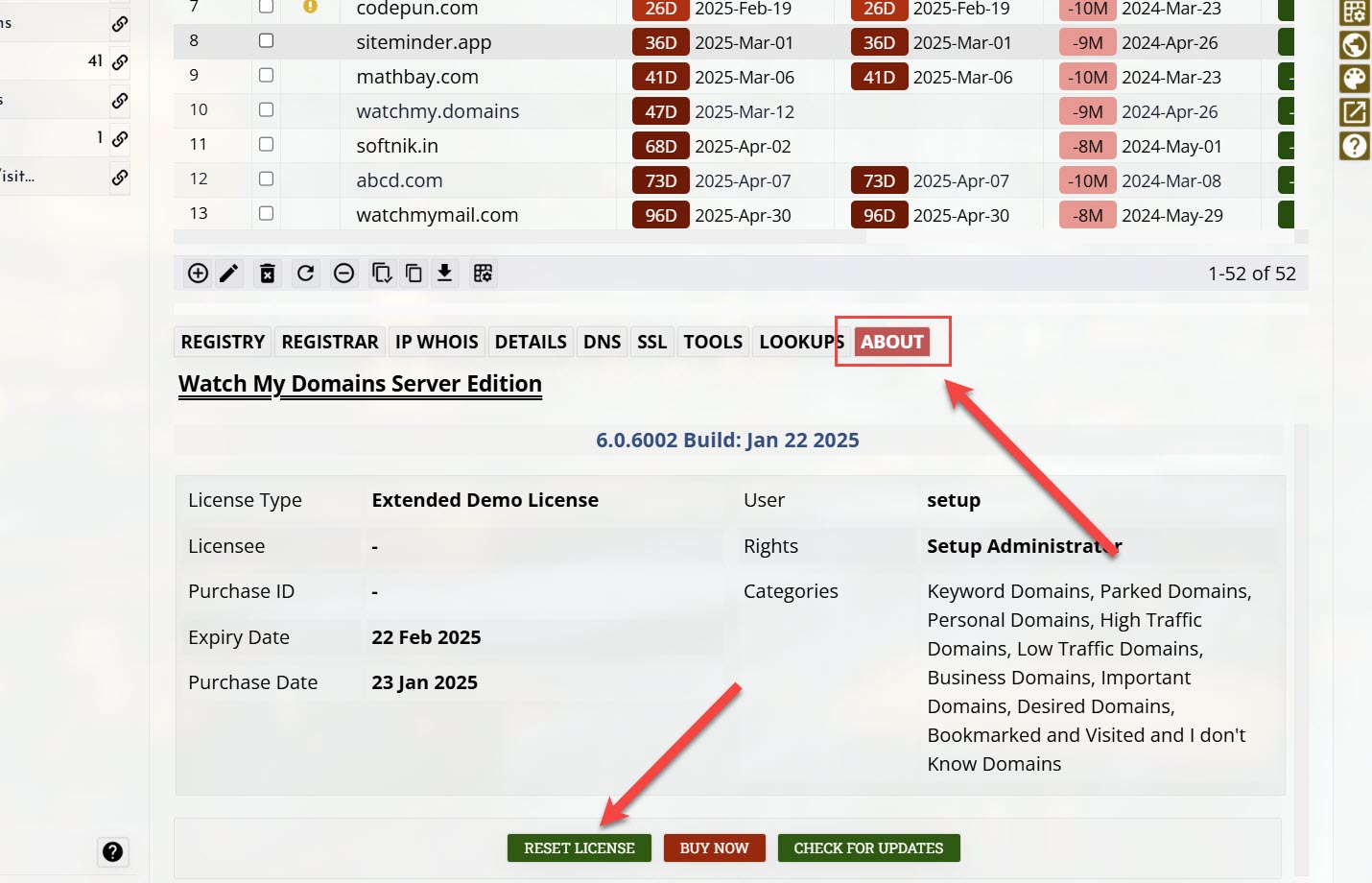1372x883 pixels.
Task: Click the 2024-May-29 date cell
Action: click(1172, 215)
